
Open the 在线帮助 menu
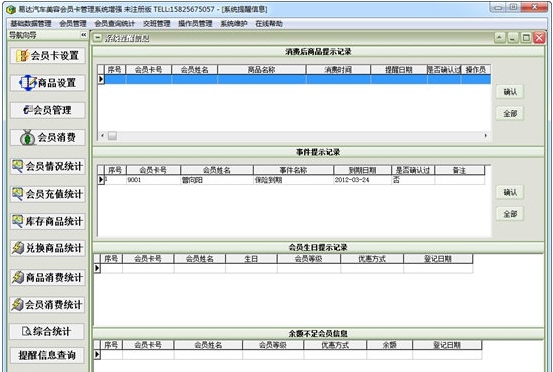269,24
